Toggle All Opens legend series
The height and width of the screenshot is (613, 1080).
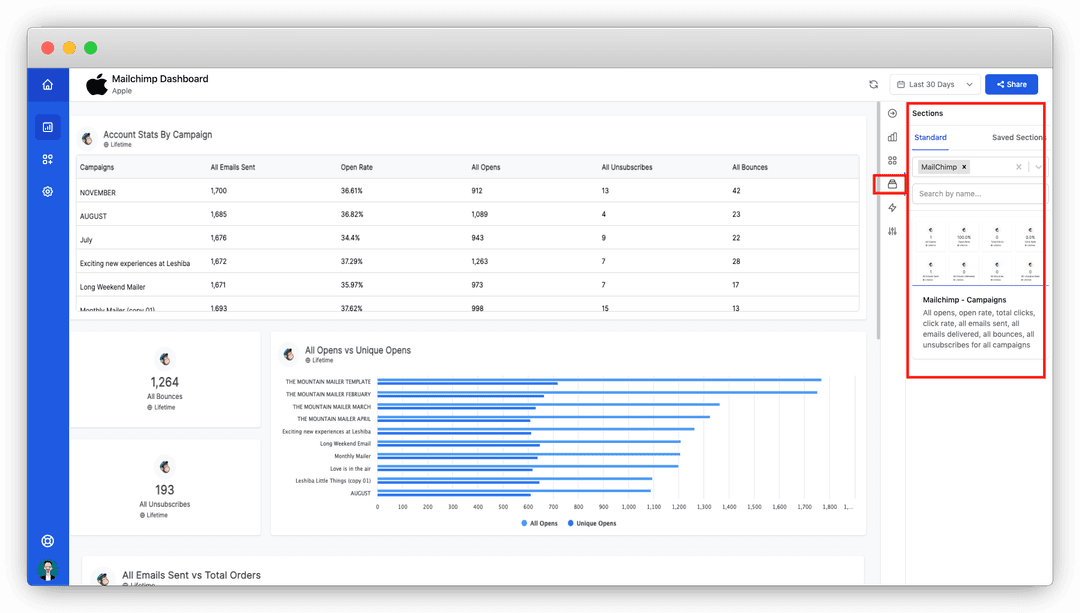(x=539, y=523)
